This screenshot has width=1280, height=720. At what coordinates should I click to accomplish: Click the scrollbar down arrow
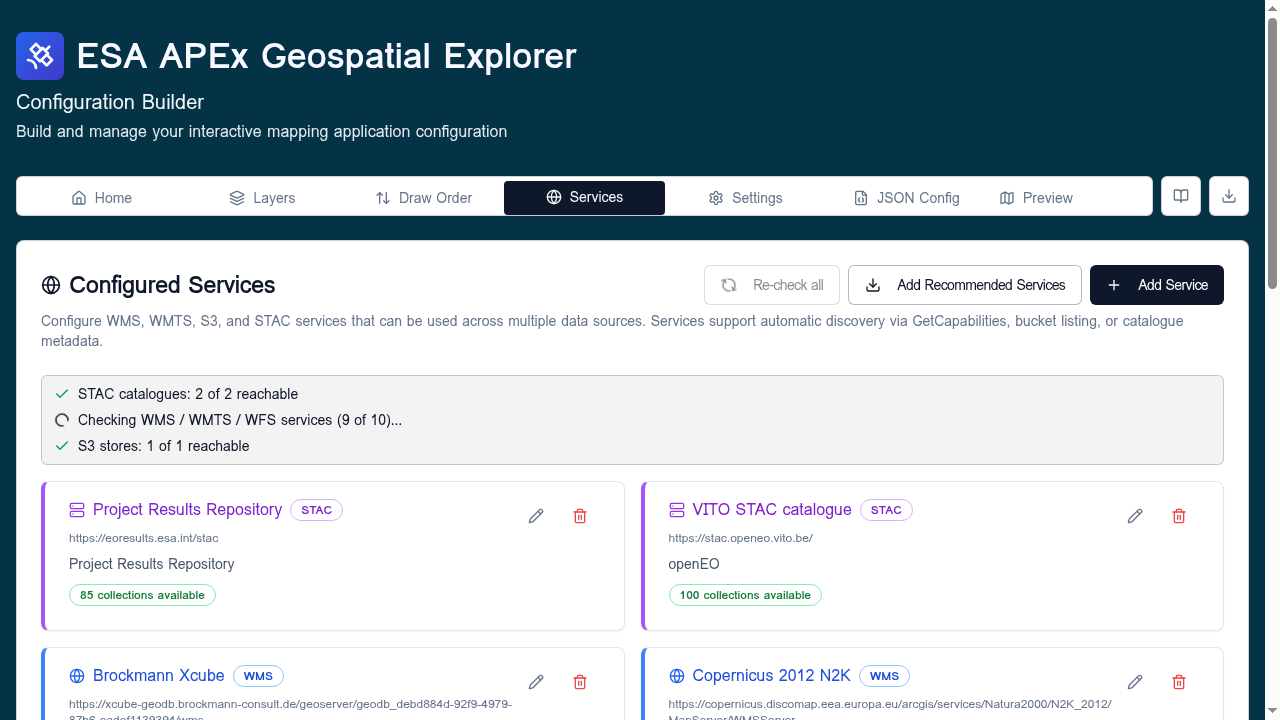point(1272,712)
